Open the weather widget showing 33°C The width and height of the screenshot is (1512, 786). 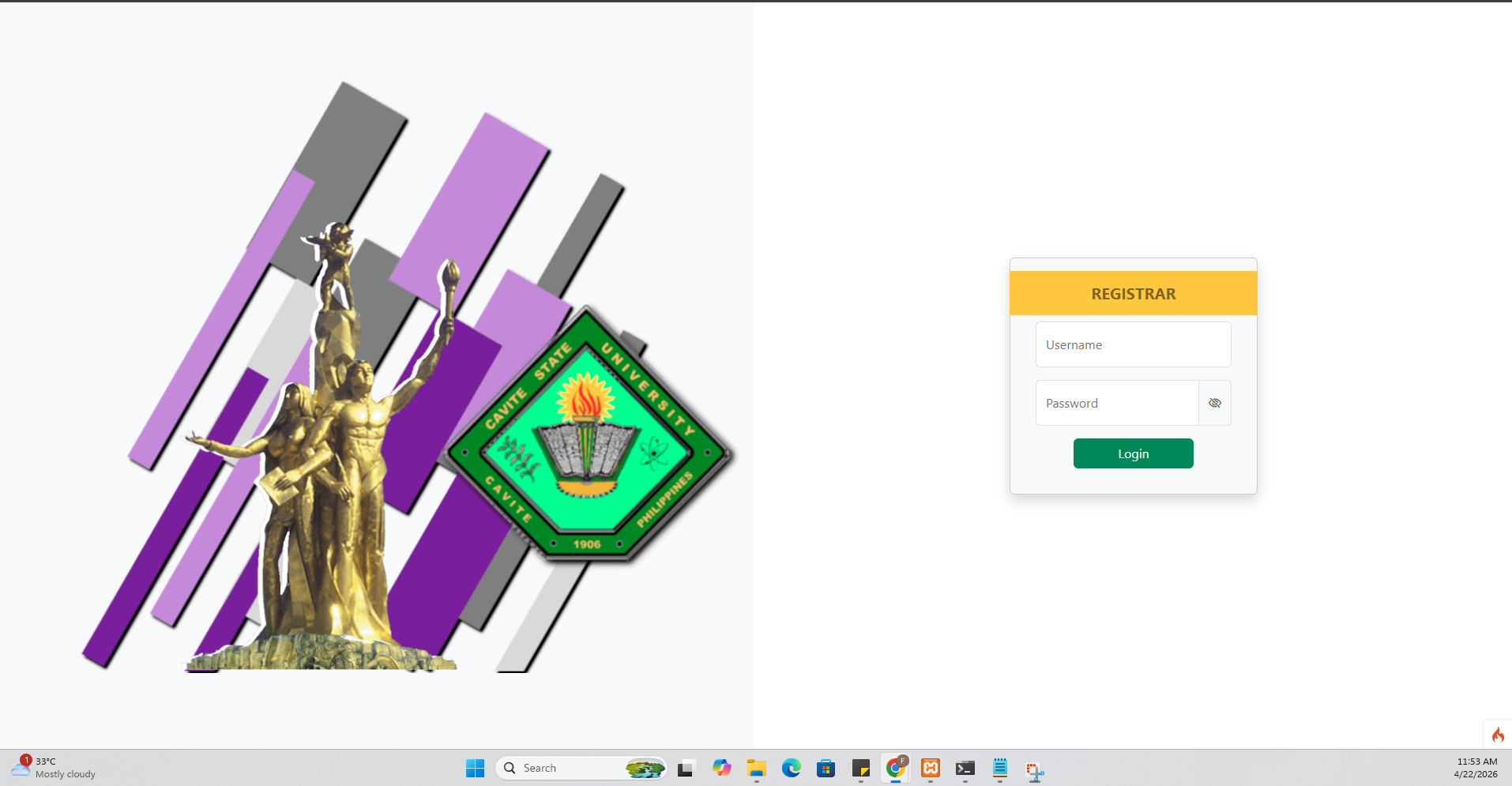tap(54, 768)
